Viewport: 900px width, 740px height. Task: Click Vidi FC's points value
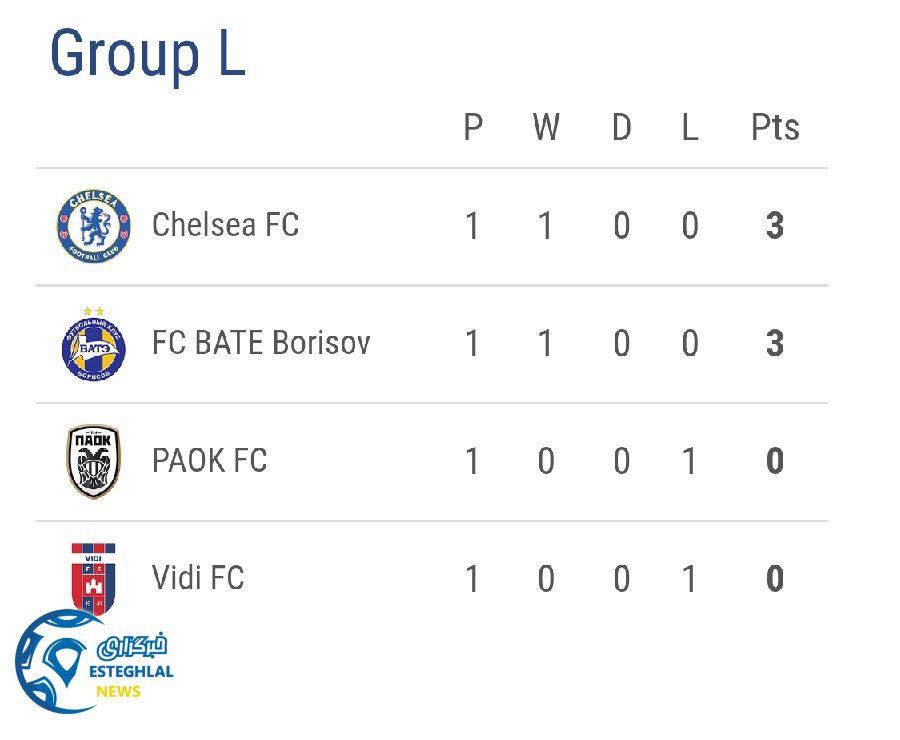tap(774, 580)
